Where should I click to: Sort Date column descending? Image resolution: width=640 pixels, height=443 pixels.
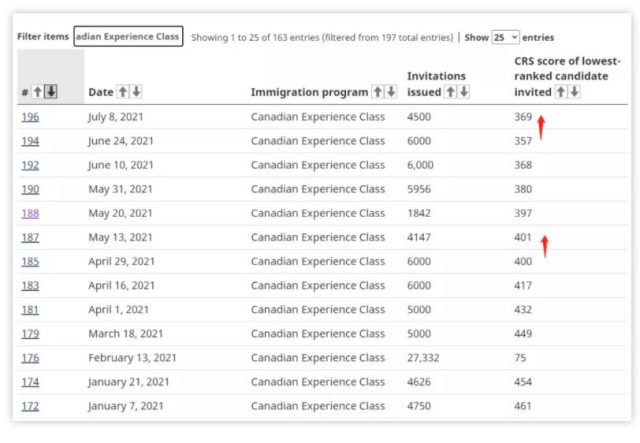click(x=136, y=92)
